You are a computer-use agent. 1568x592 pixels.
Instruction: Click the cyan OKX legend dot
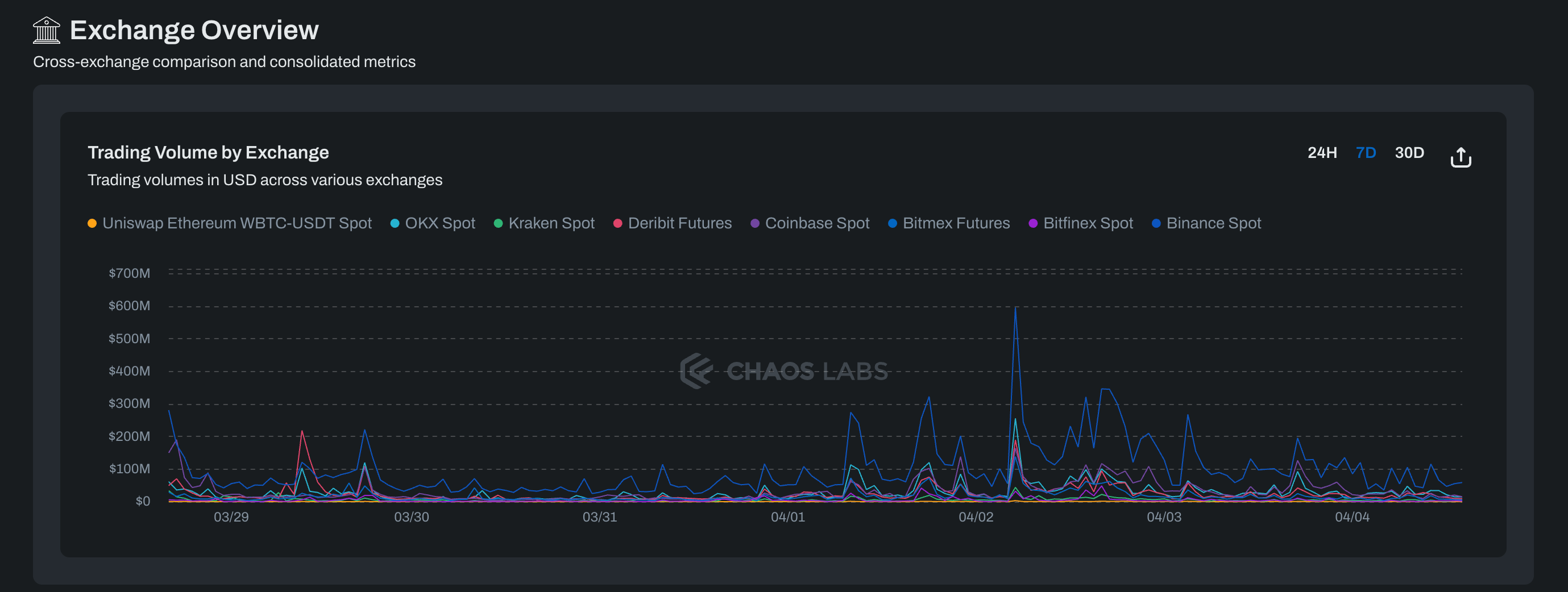coord(395,223)
